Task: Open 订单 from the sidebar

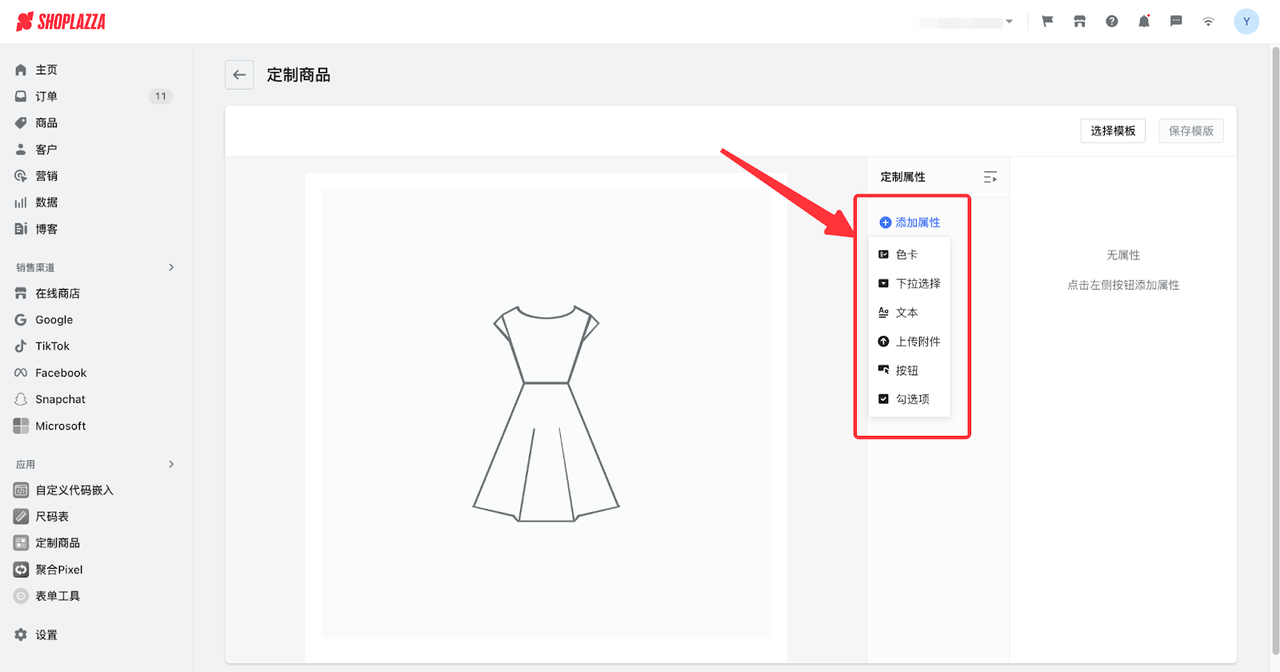Action: [44, 95]
